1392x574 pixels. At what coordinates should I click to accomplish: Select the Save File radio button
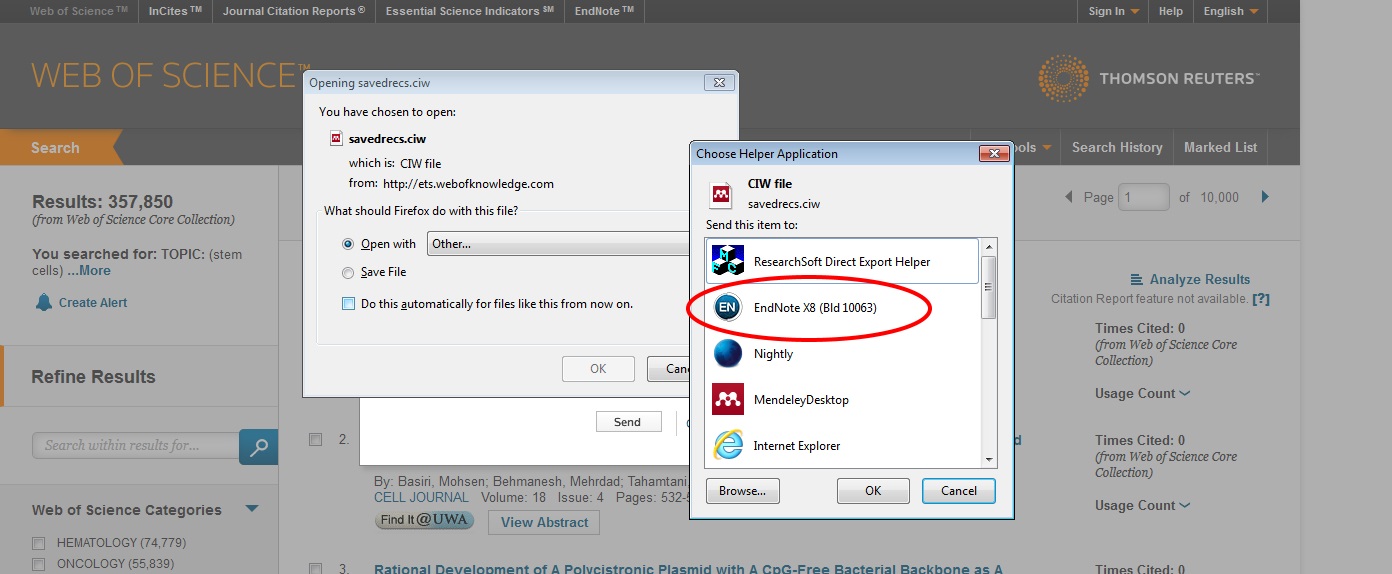(348, 272)
